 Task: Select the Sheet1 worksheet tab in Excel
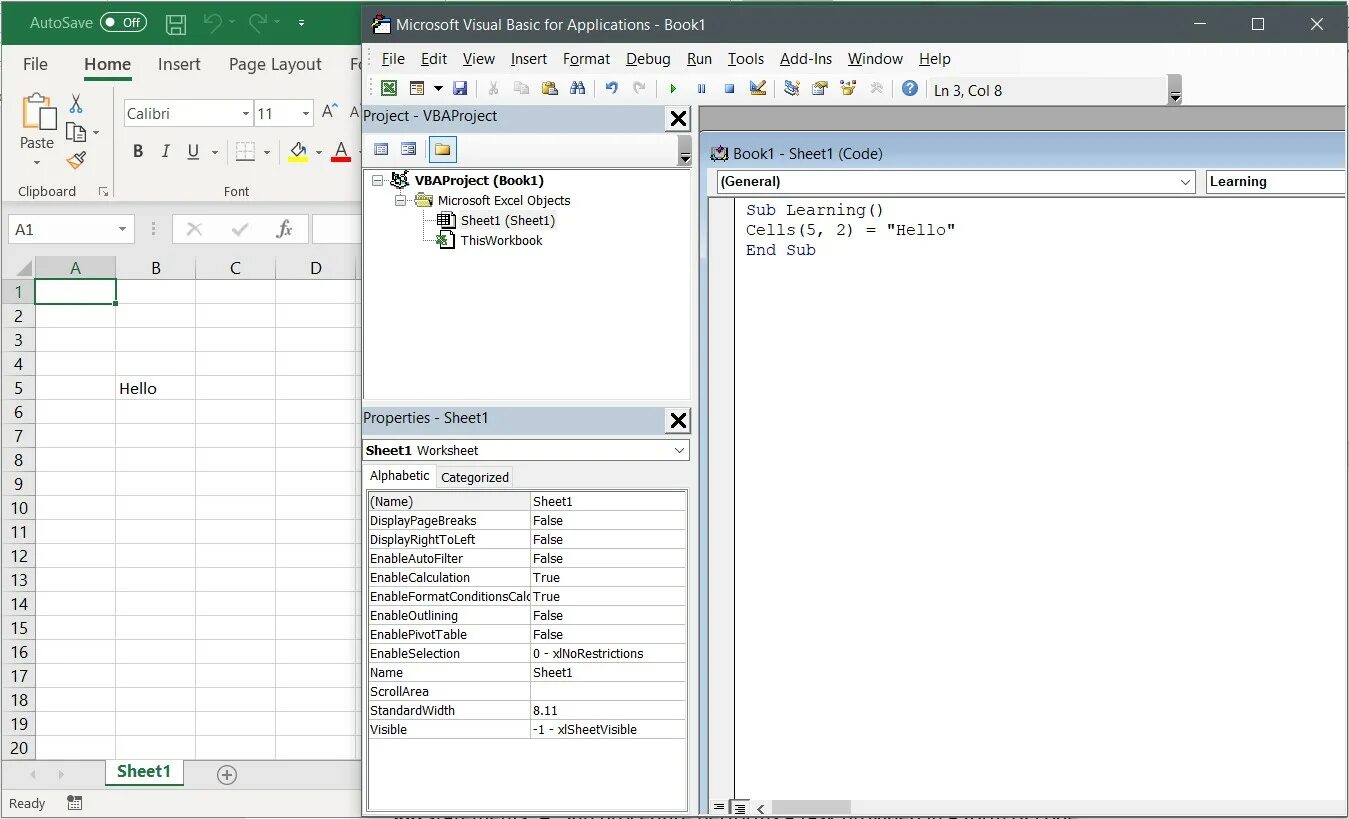144,772
